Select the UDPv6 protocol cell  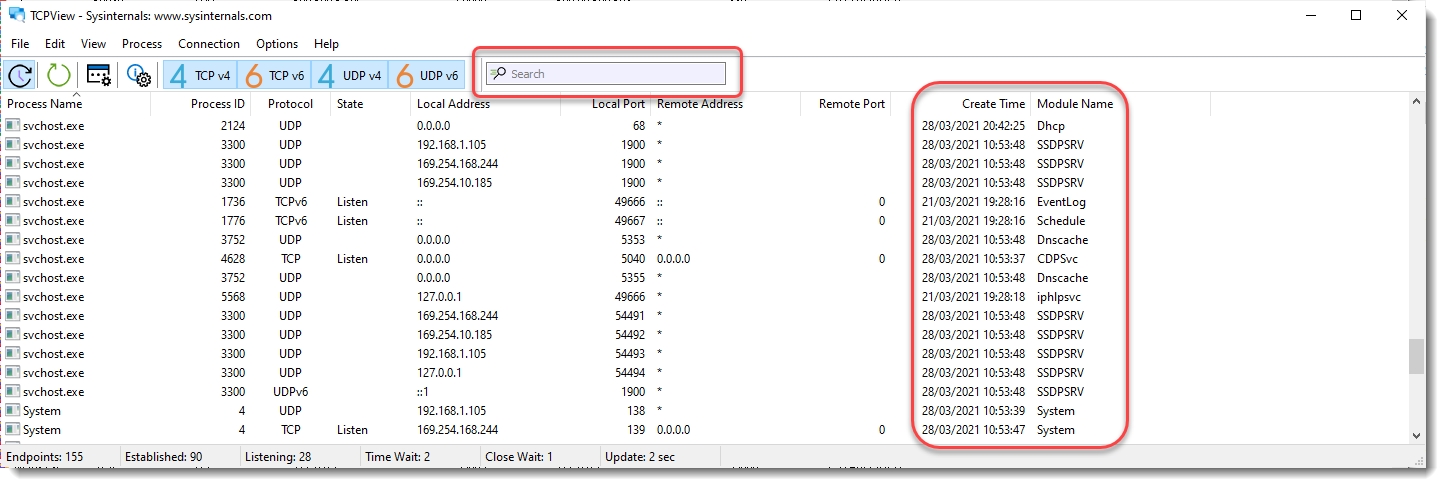click(290, 392)
